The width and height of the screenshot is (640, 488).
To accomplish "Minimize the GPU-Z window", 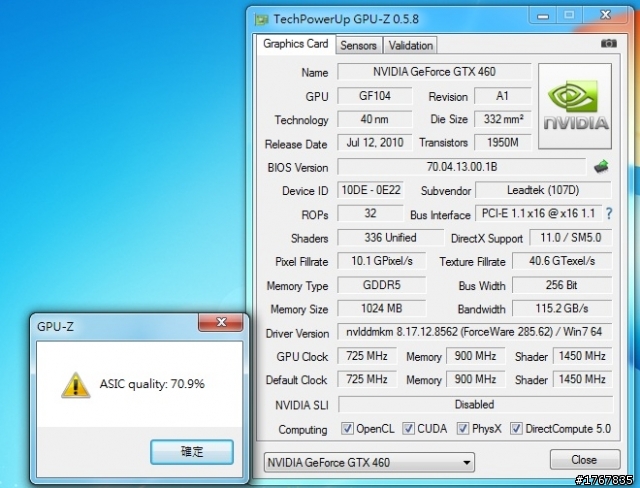I will 543,16.
